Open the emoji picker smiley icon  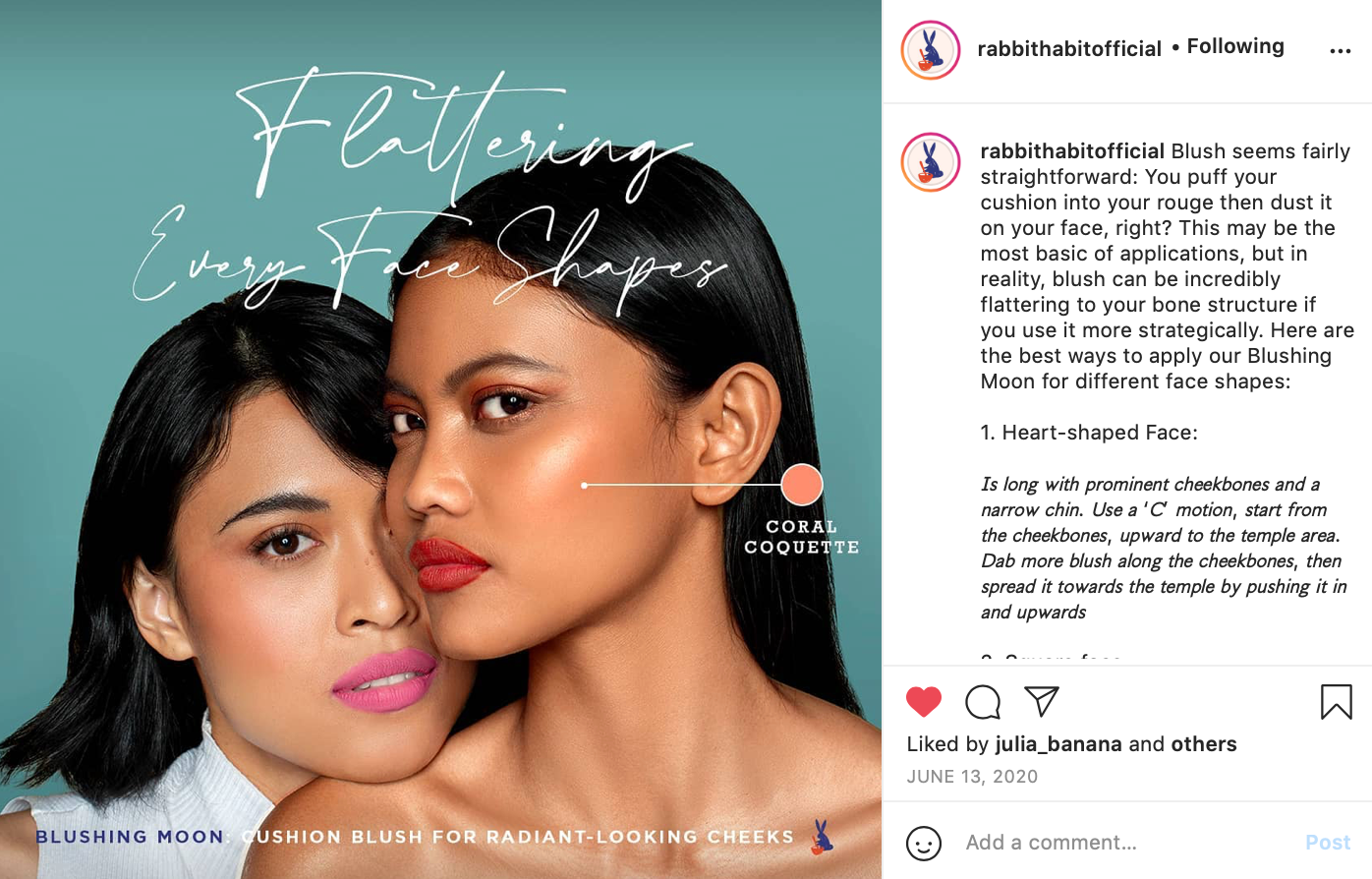(x=924, y=843)
